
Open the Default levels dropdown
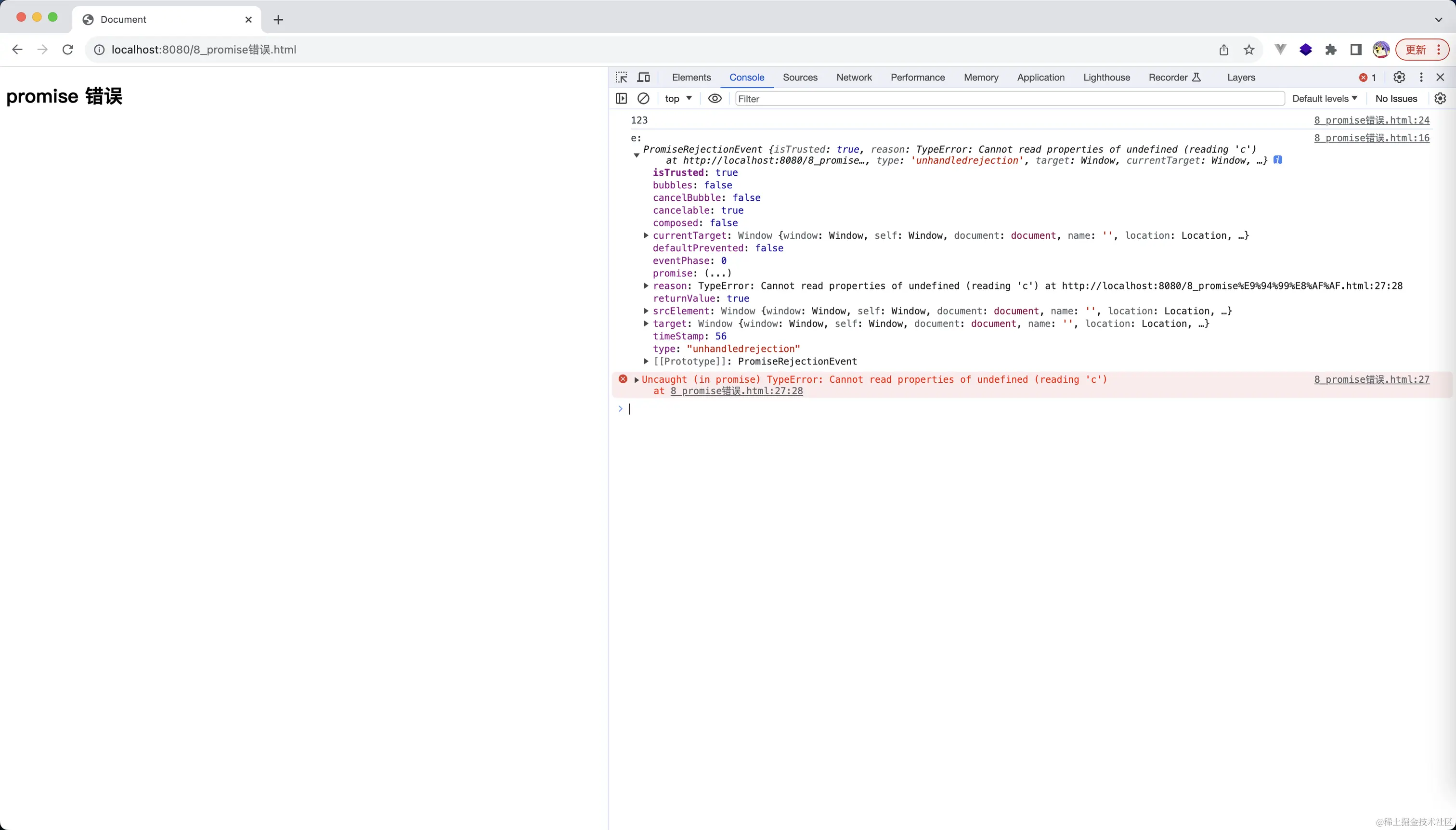tap(1324, 99)
